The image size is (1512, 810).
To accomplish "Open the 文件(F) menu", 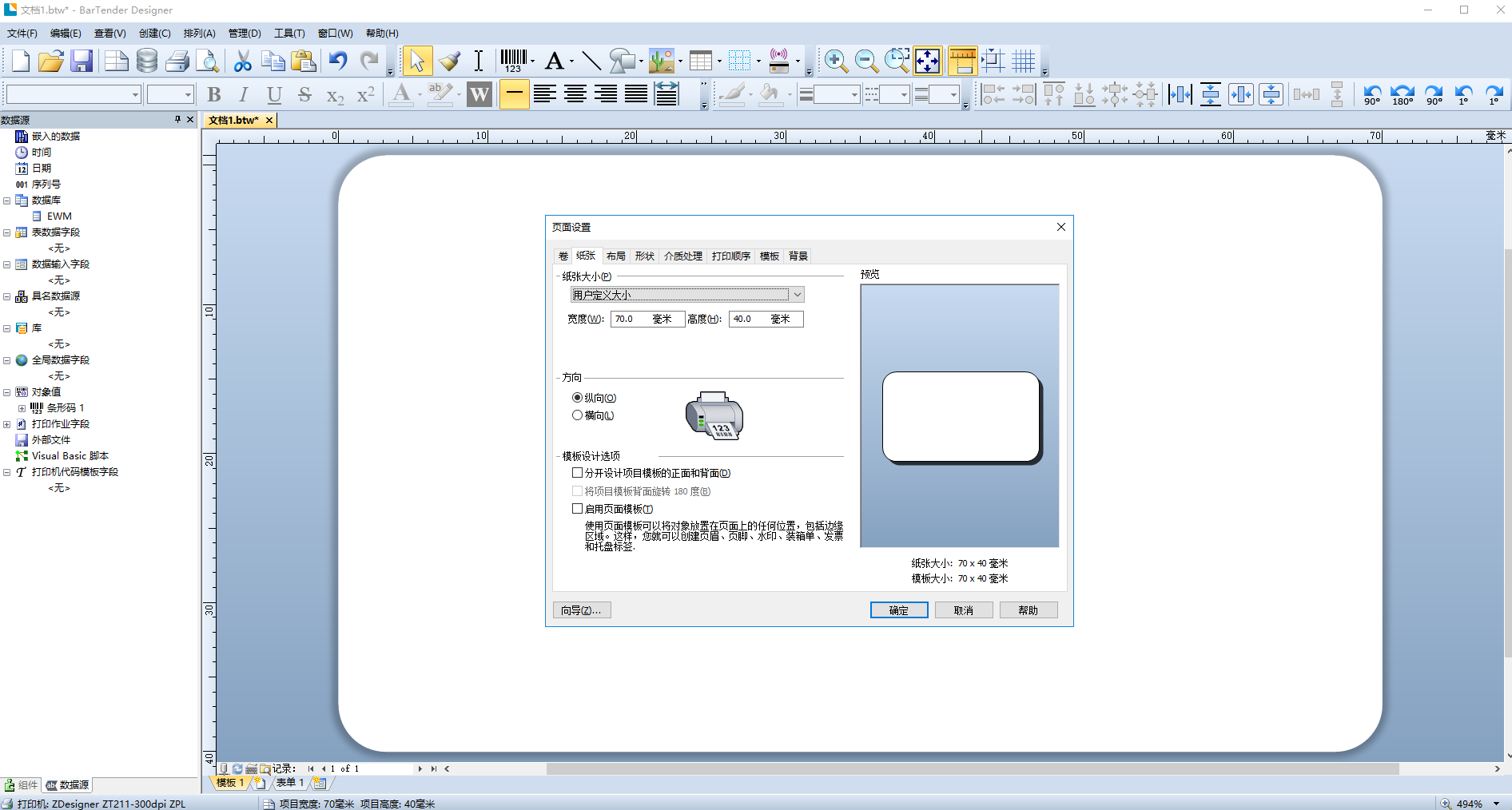I will point(22,34).
